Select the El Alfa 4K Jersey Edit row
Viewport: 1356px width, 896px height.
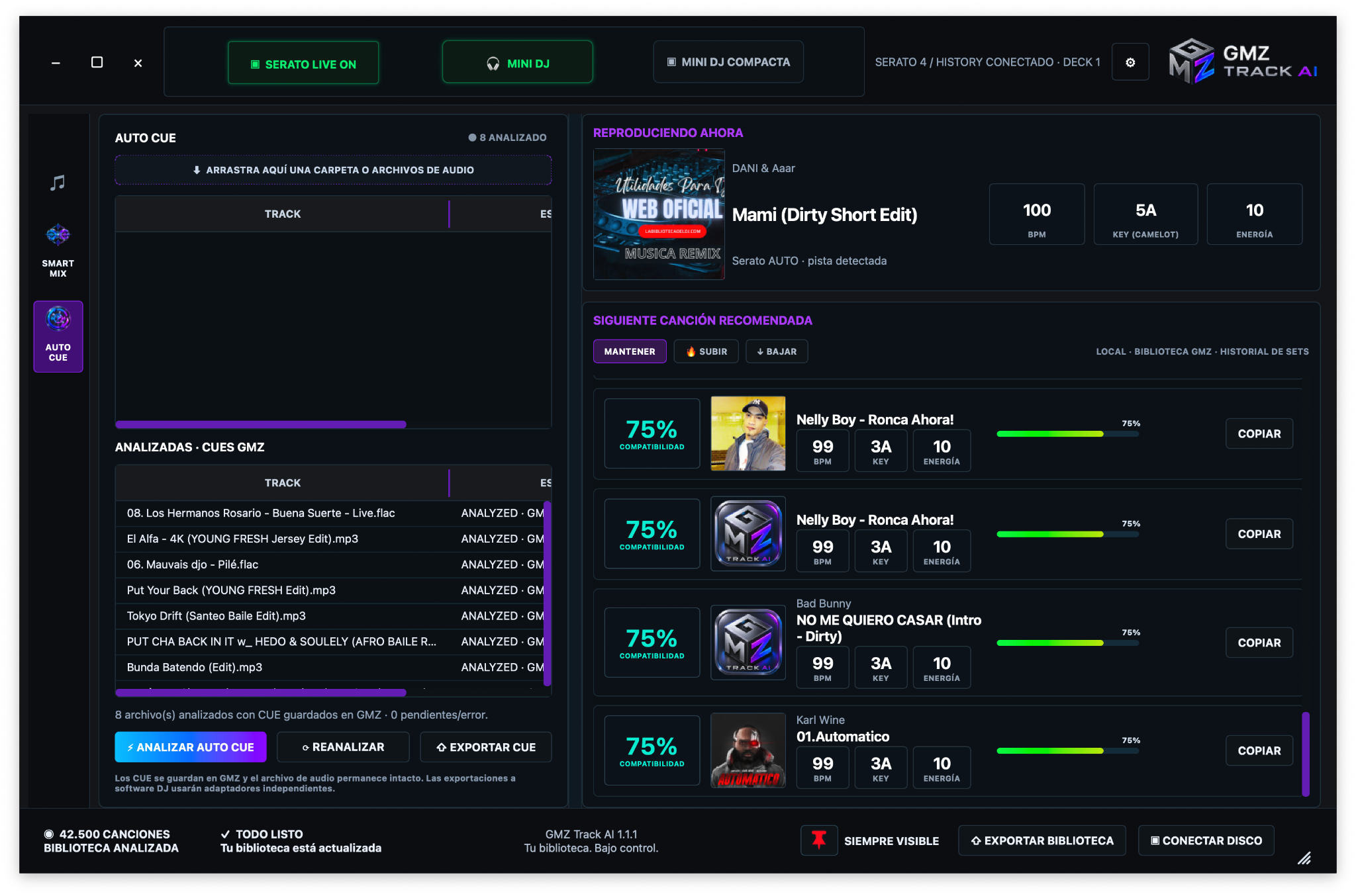pyautogui.click(x=330, y=539)
